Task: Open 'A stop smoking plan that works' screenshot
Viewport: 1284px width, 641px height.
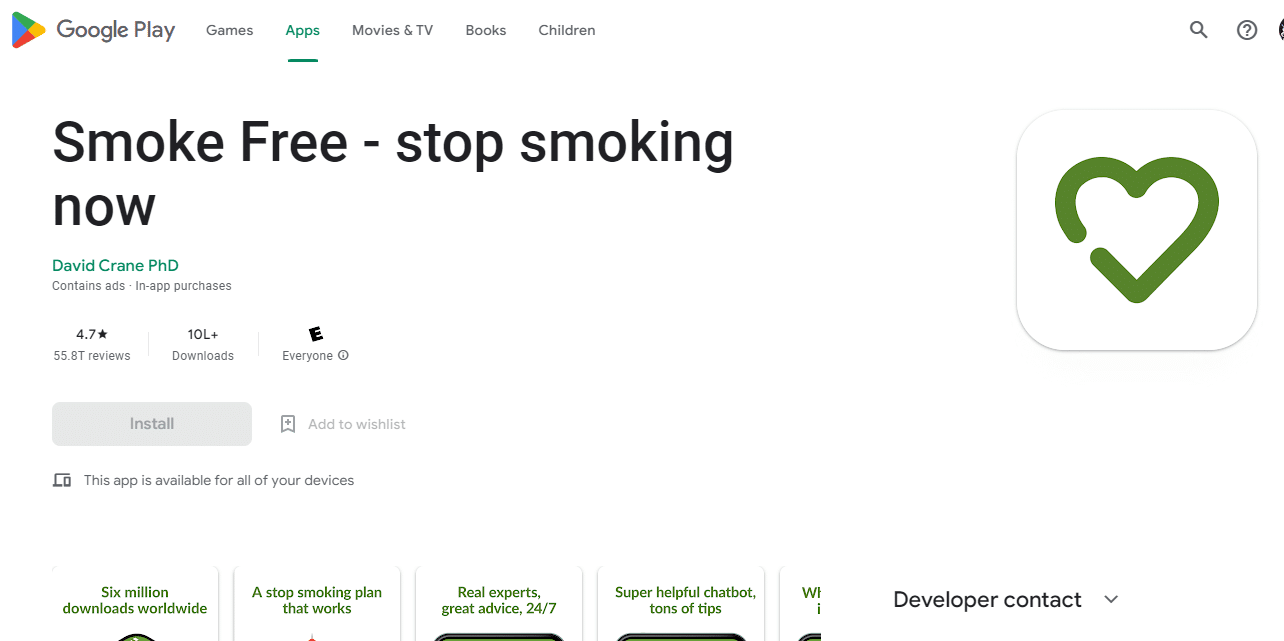Action: click(317, 604)
